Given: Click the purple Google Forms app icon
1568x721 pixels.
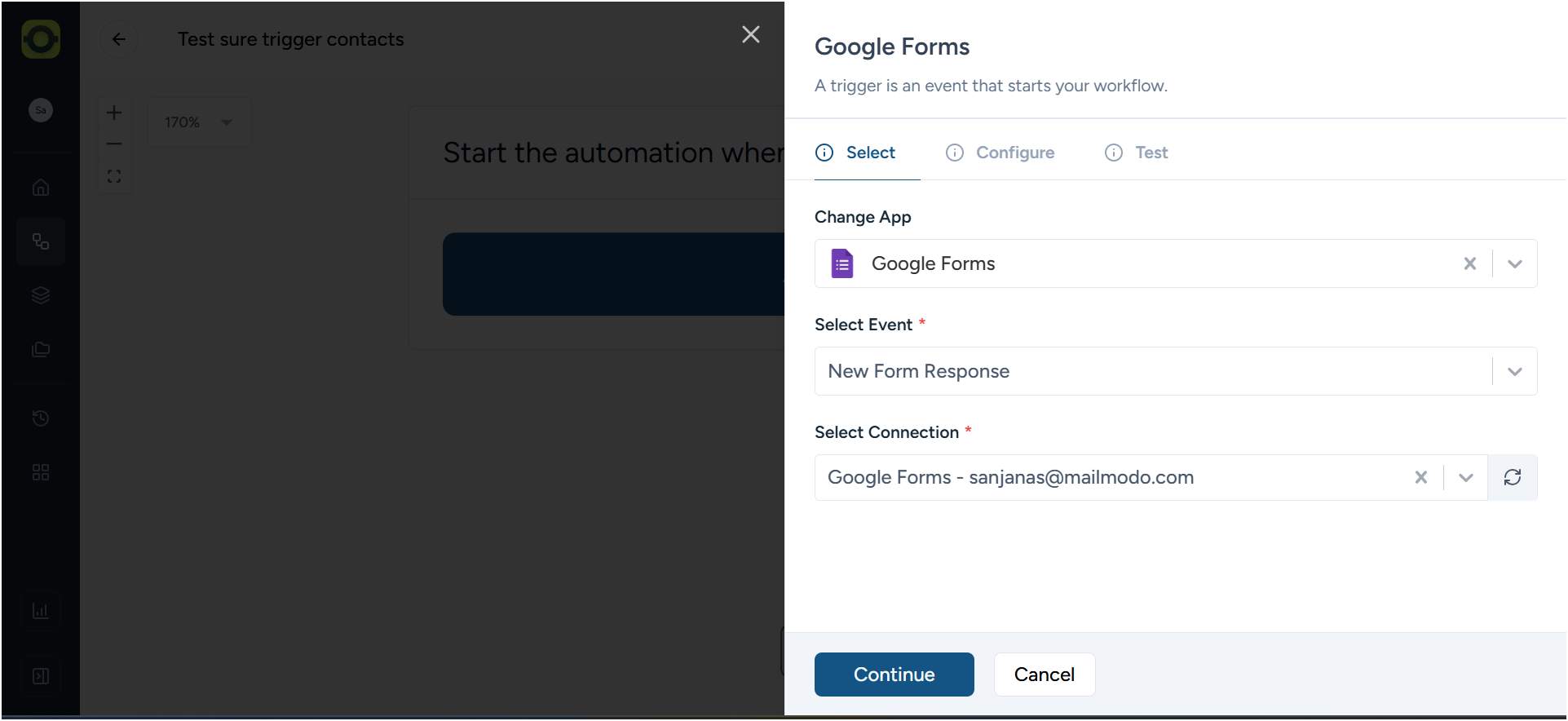Looking at the screenshot, I should (842, 263).
